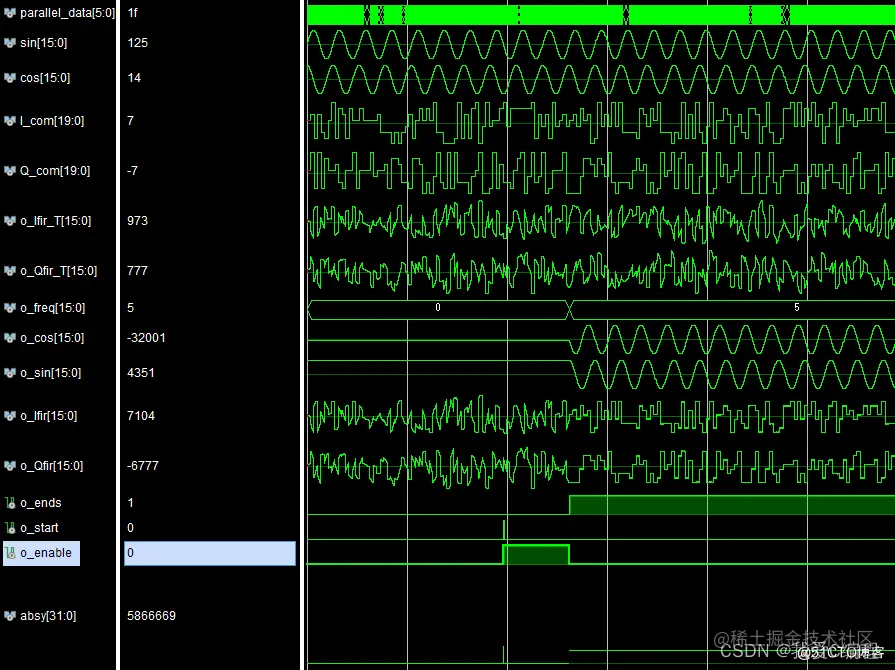Select the sin[15:0] signal row
The height and width of the screenshot is (670, 895).
pyautogui.click(x=43, y=43)
